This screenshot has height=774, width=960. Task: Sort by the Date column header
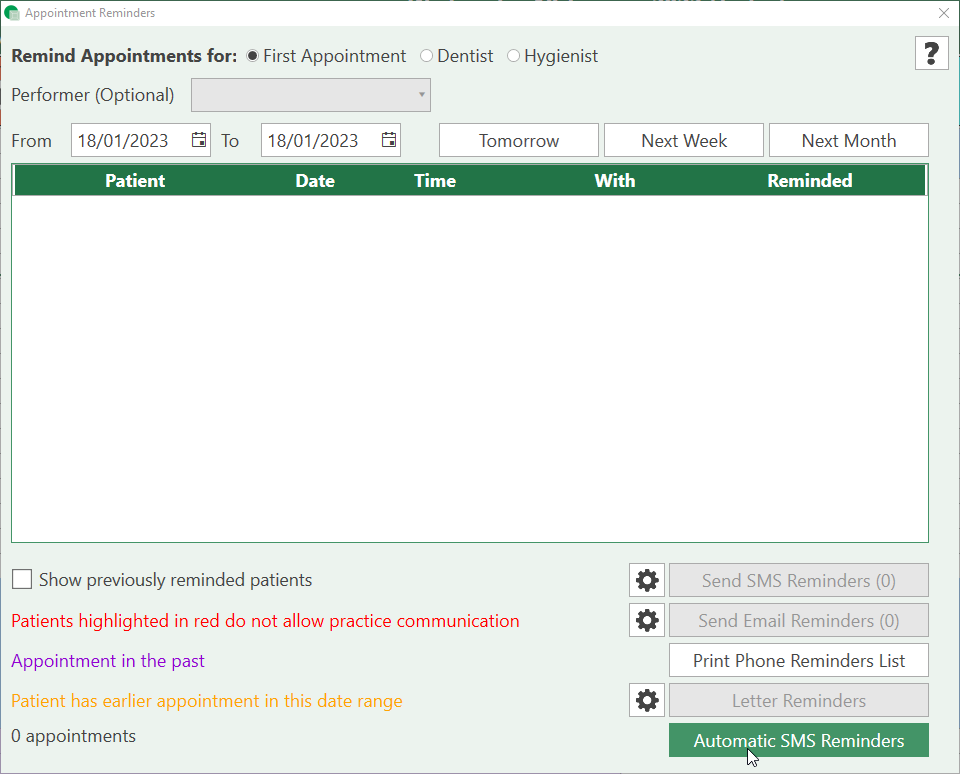coord(315,181)
